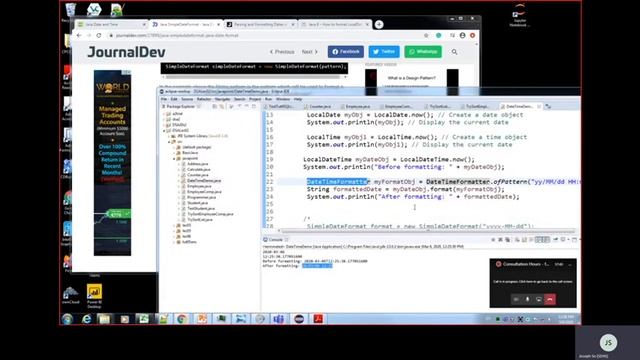Image resolution: width=640 pixels, height=360 pixels.
Task: Select the Package Explorer view tab
Action: (181, 107)
